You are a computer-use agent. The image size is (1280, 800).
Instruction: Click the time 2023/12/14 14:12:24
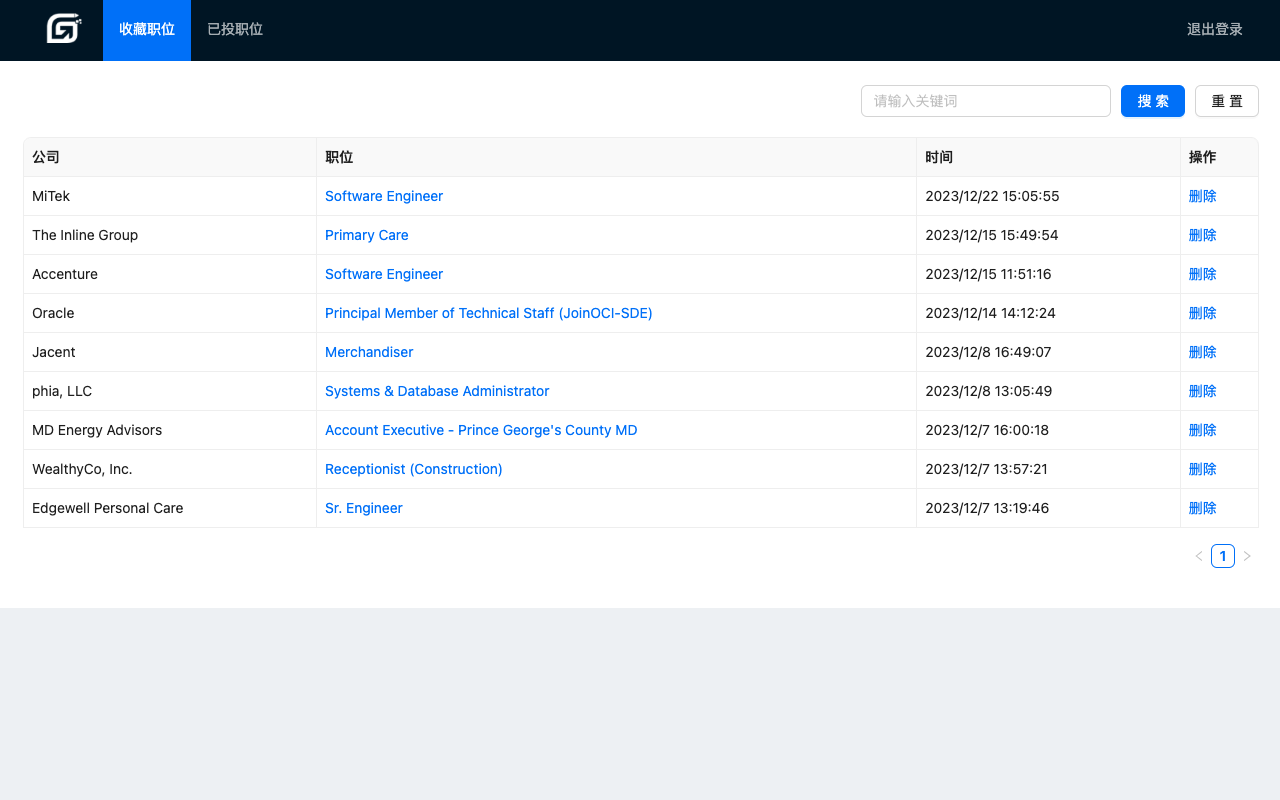[990, 313]
